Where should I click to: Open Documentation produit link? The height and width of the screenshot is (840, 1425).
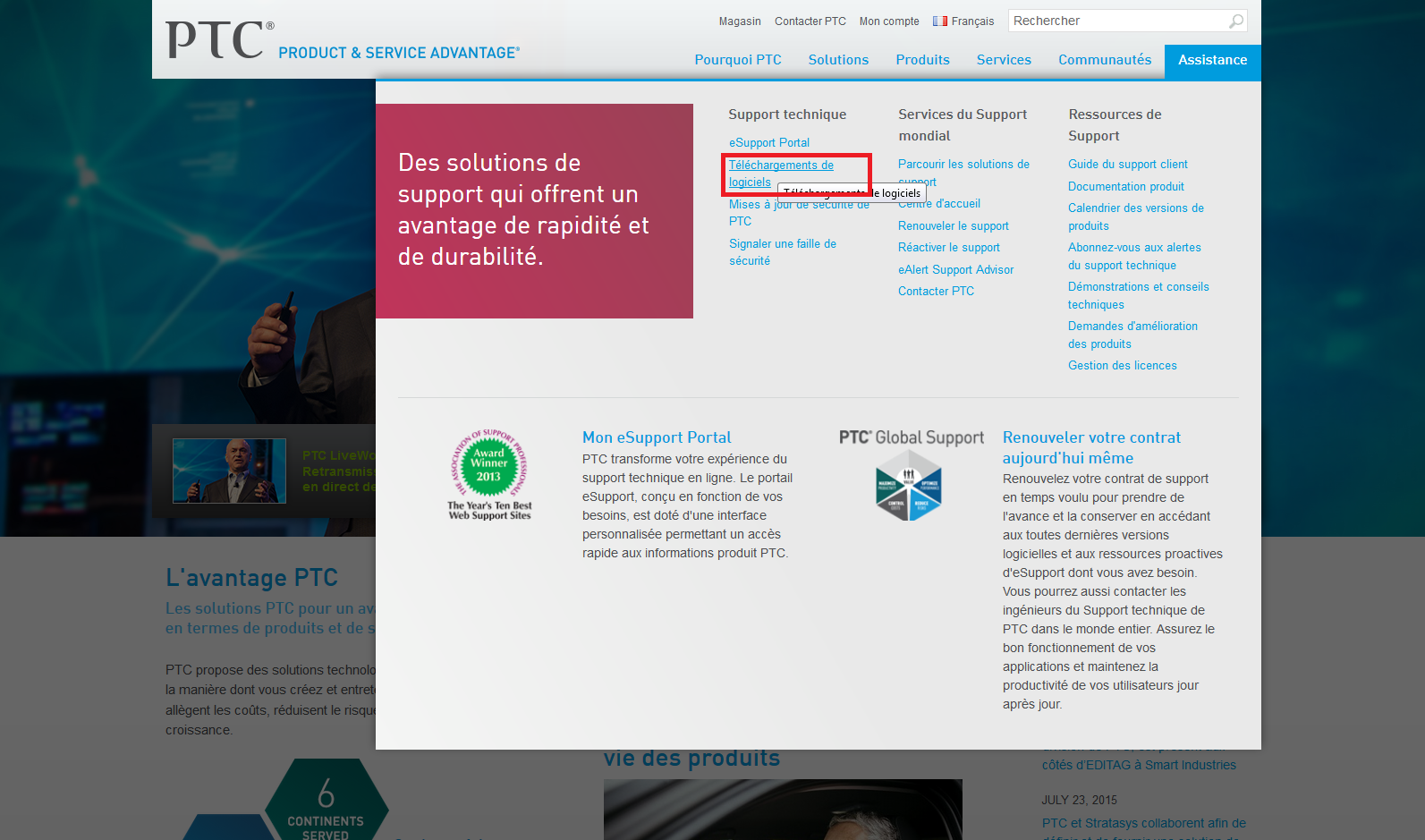tap(1126, 186)
